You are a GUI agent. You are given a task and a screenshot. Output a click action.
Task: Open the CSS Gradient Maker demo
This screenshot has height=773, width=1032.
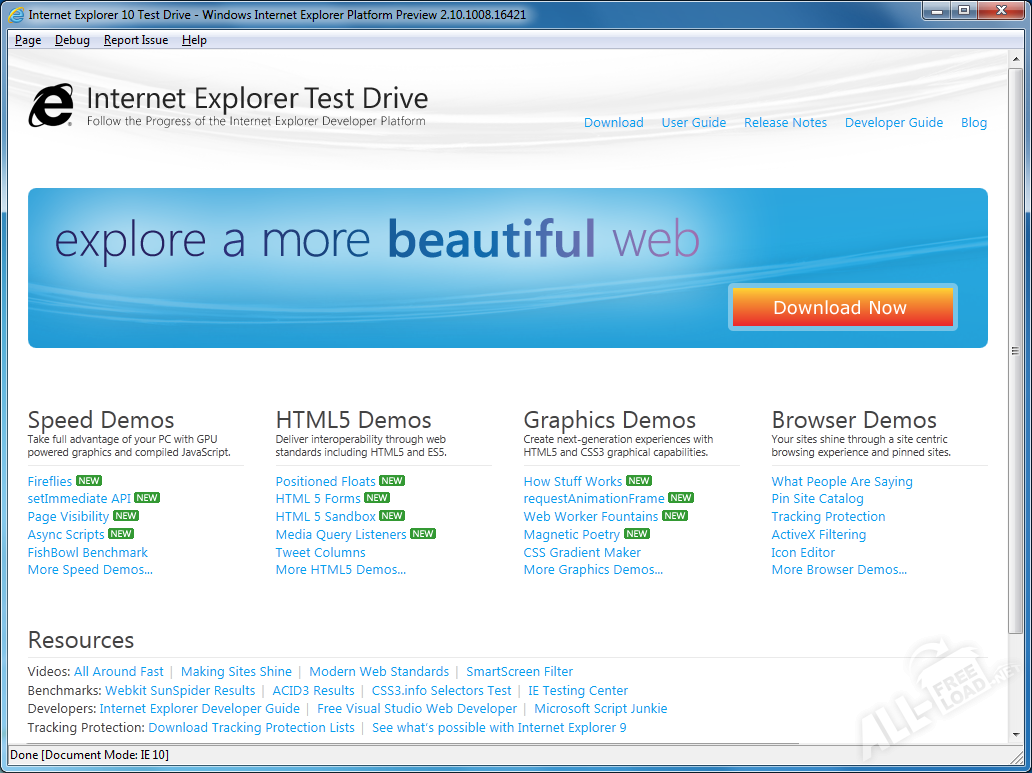click(x=582, y=552)
